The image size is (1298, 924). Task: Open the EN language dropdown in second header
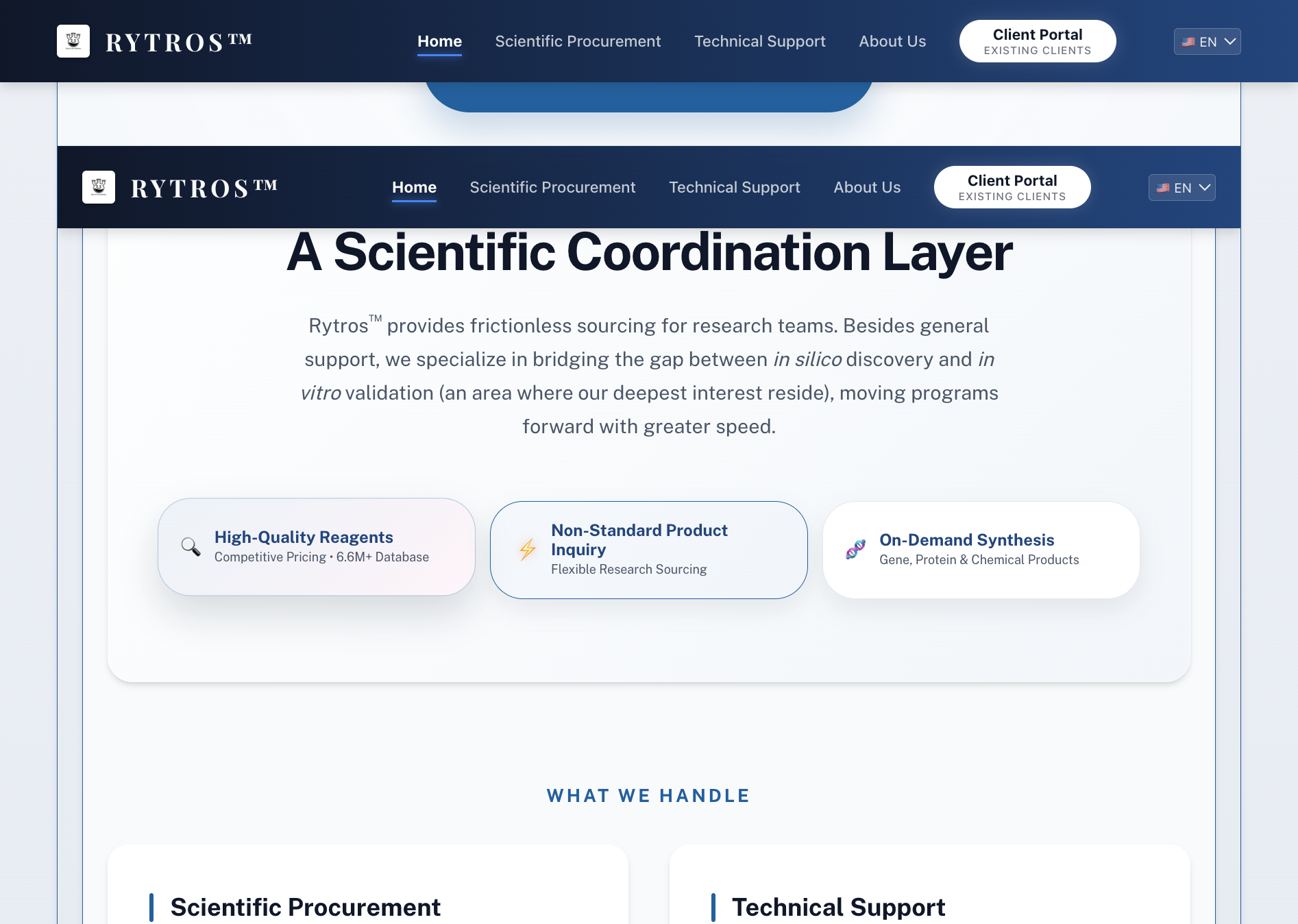1182,187
